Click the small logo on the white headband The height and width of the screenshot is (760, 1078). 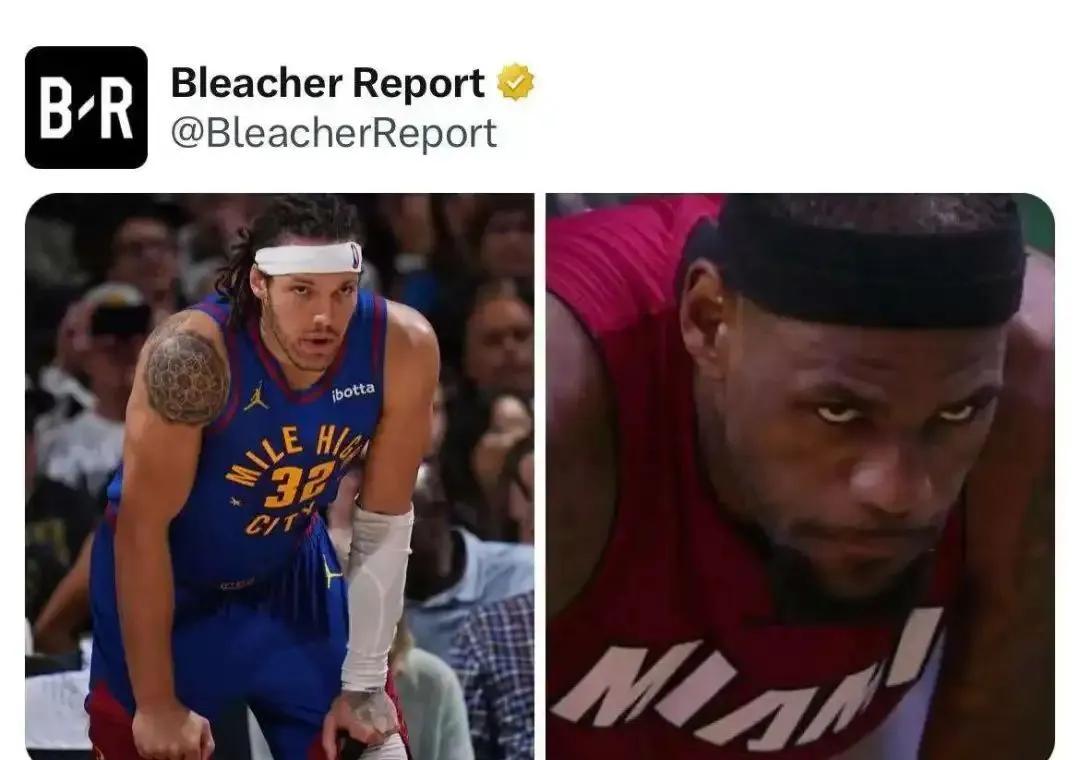(x=355, y=255)
